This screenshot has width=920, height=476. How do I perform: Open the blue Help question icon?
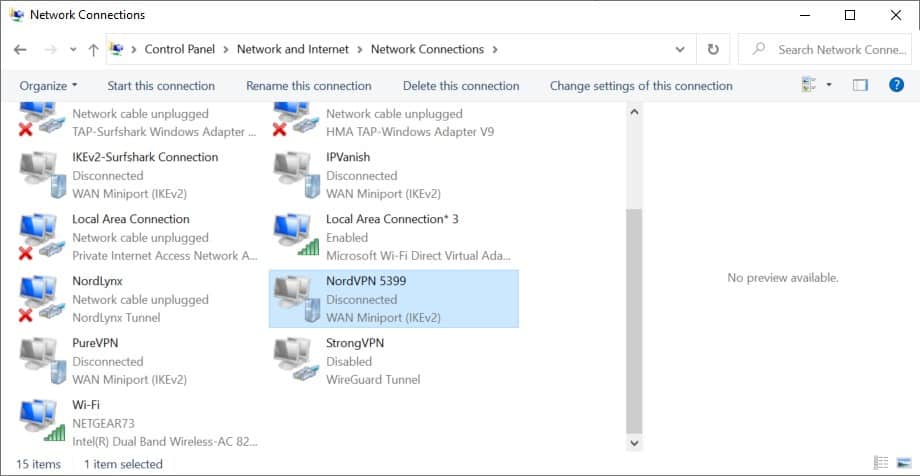(x=896, y=85)
